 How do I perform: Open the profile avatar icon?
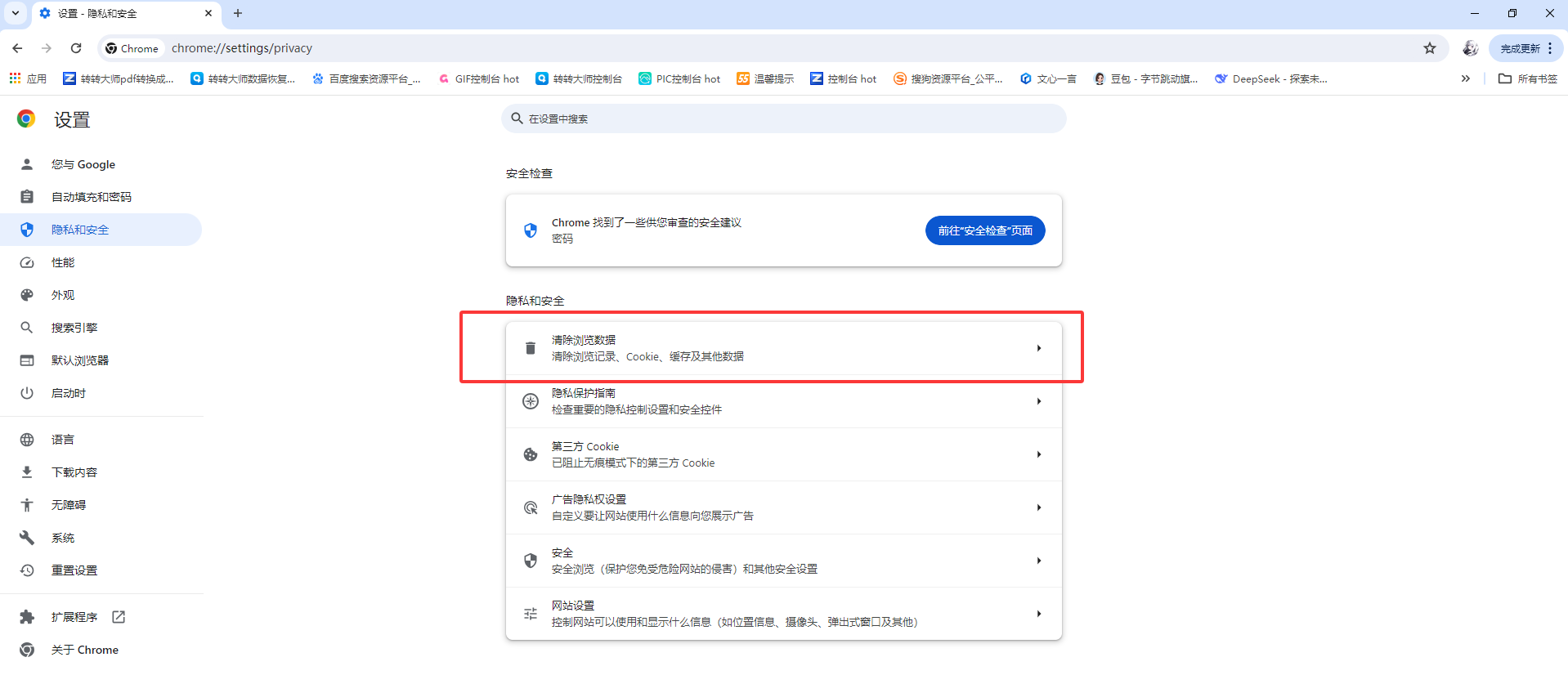1470,48
